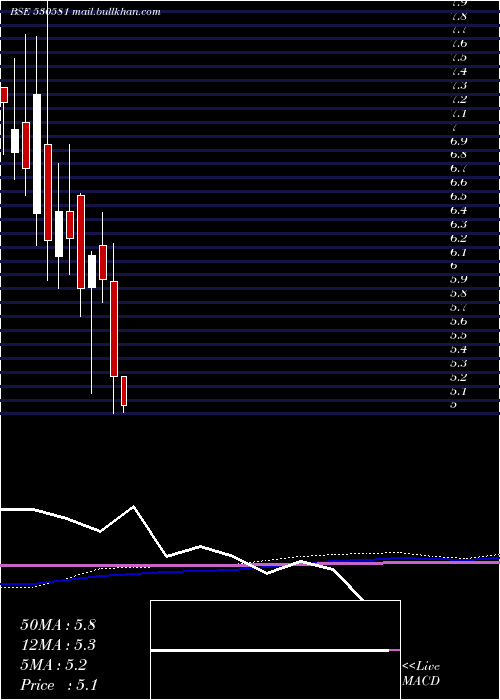This screenshot has width=500, height=700.
Task: Click the 7.2 price axis label
Action: [x=459, y=99]
